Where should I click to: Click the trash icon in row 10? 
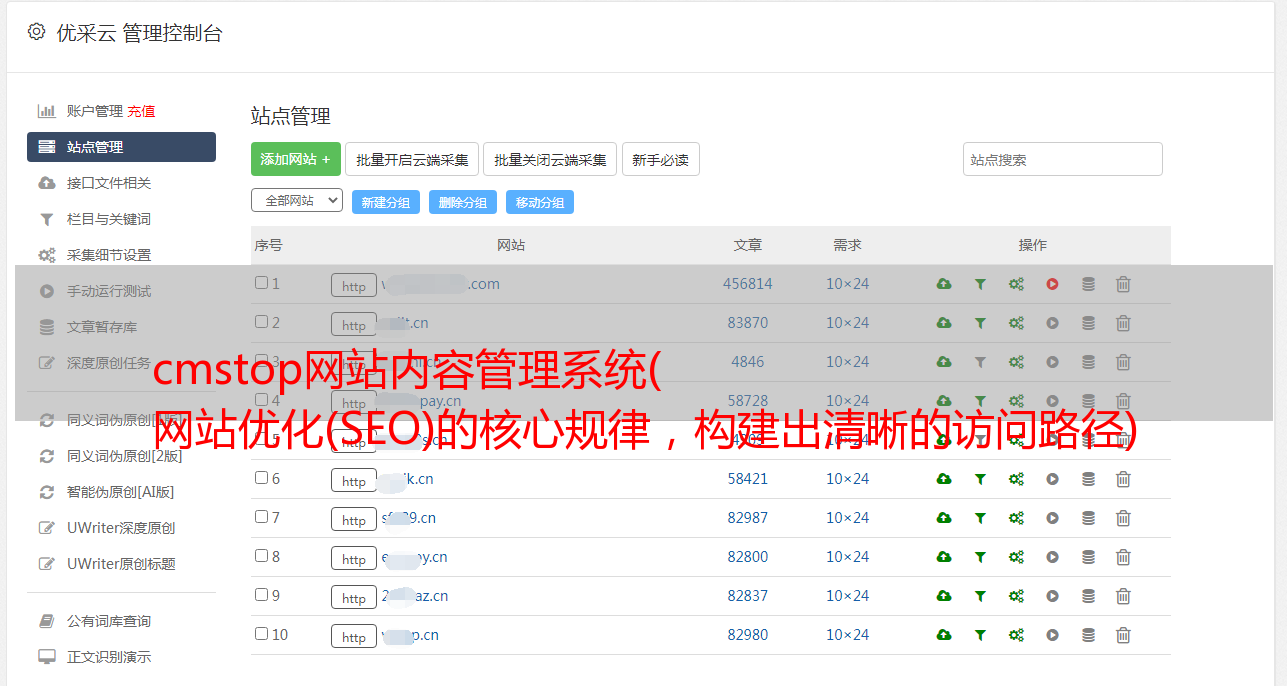click(1123, 635)
